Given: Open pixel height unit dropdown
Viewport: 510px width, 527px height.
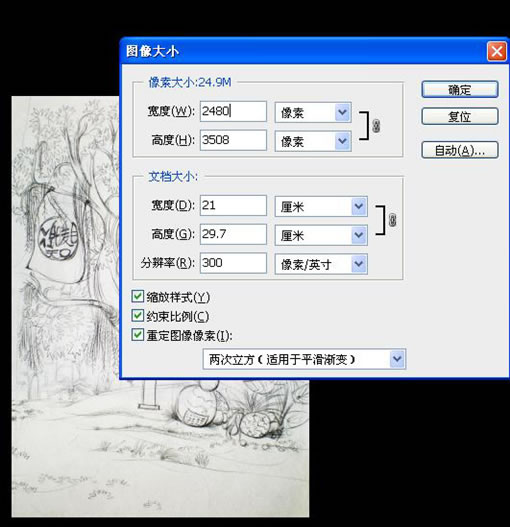Looking at the screenshot, I should (x=313, y=141).
